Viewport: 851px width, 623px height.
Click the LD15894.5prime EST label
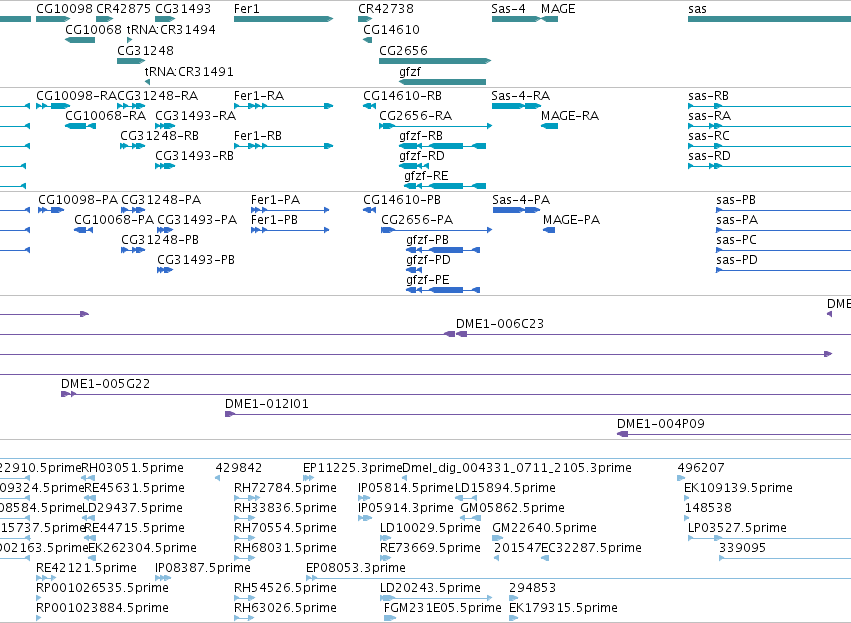505,488
